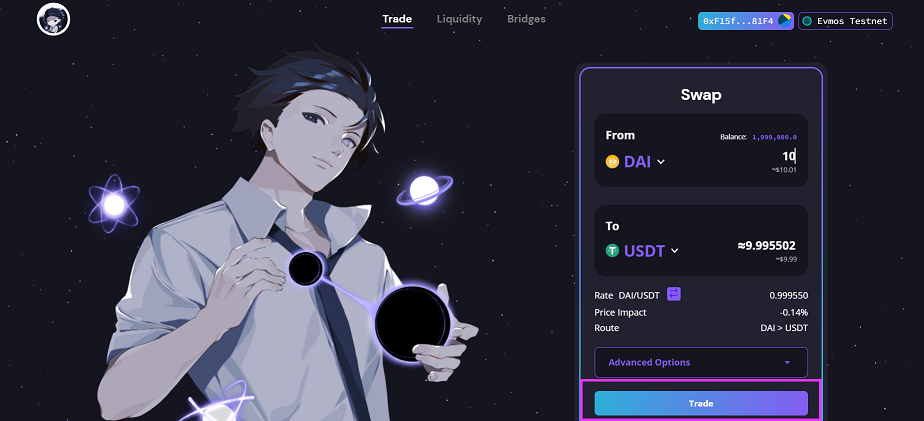Image resolution: width=924 pixels, height=421 pixels.
Task: Click the wallet pie-chart avatar icon
Action: (784, 21)
